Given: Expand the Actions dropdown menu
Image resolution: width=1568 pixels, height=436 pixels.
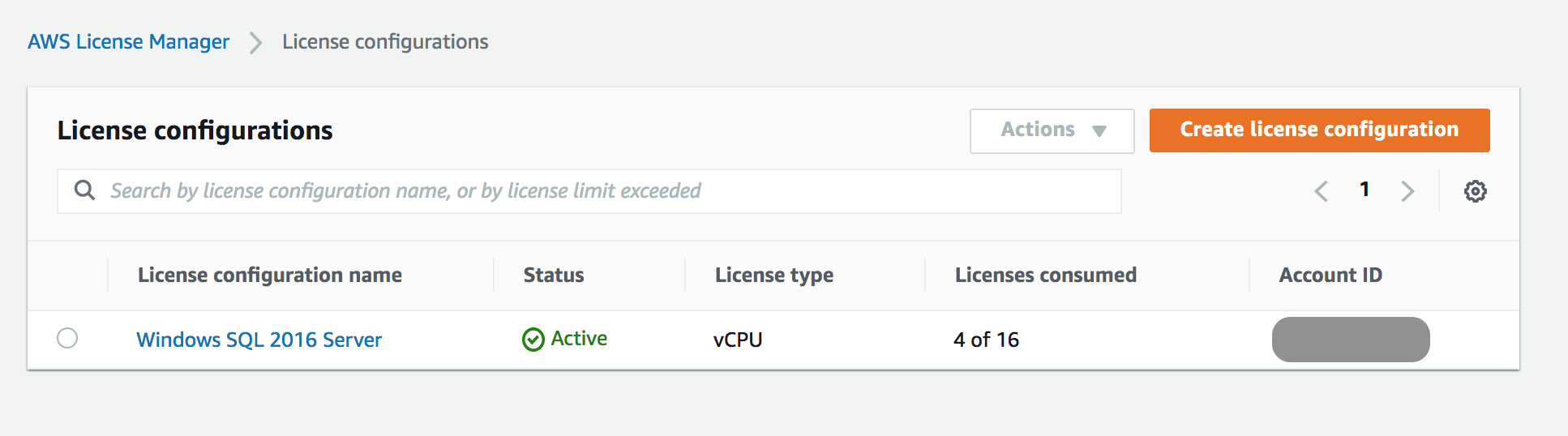Looking at the screenshot, I should coord(1052,130).
